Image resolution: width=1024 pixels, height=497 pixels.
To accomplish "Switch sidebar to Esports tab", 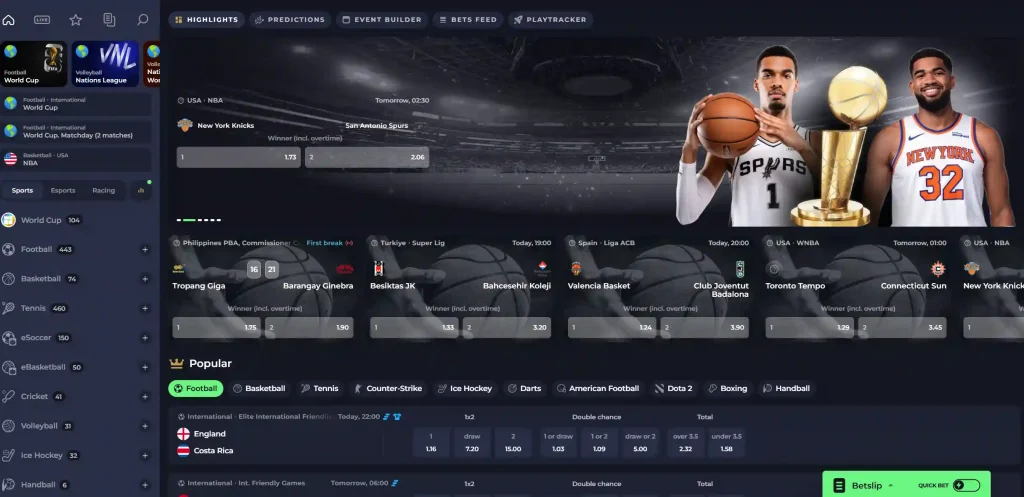I will click(63, 191).
